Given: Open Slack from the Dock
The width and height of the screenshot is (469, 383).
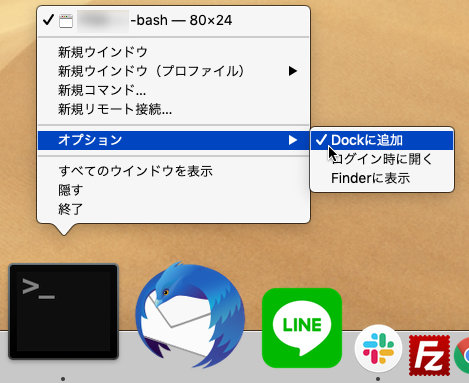Looking at the screenshot, I should (x=378, y=348).
